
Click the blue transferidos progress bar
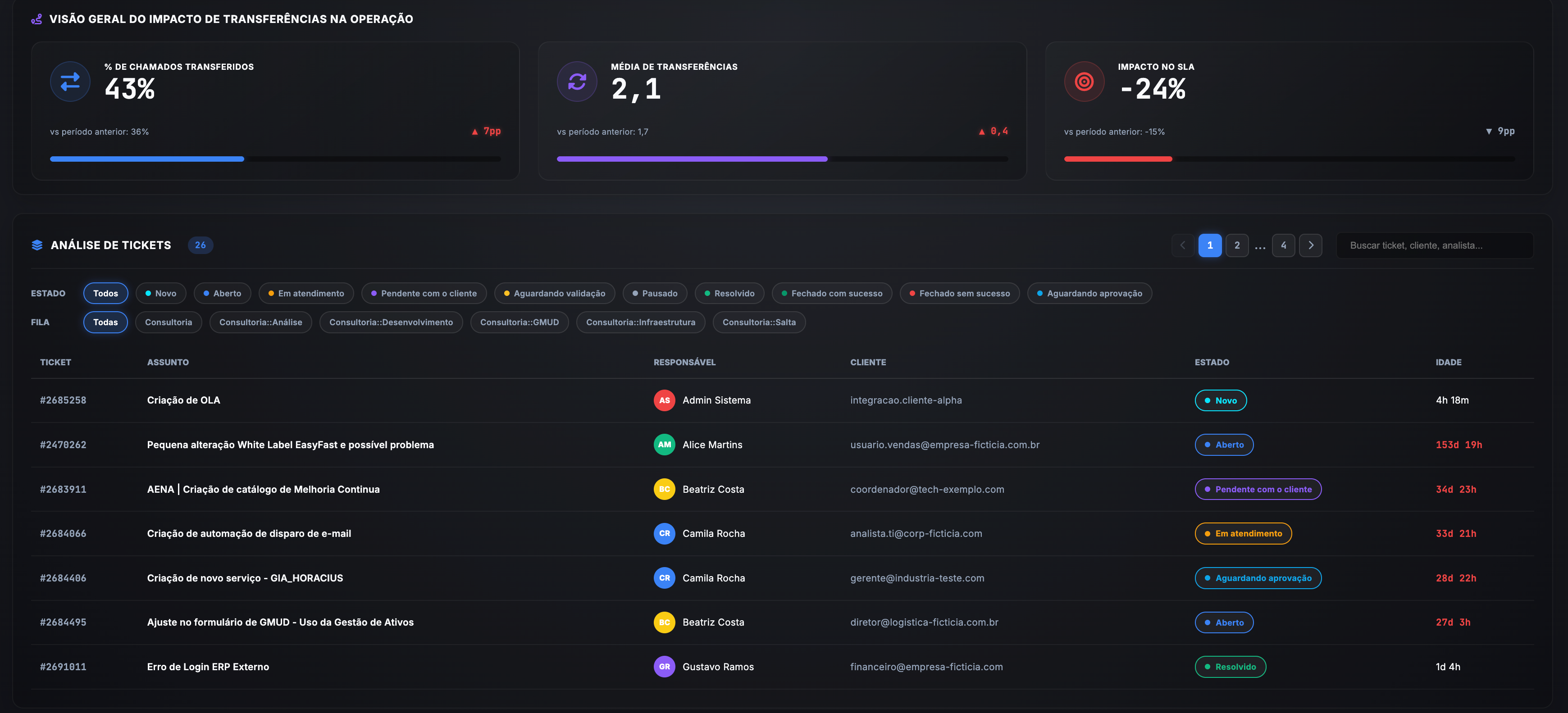pyautogui.click(x=147, y=159)
